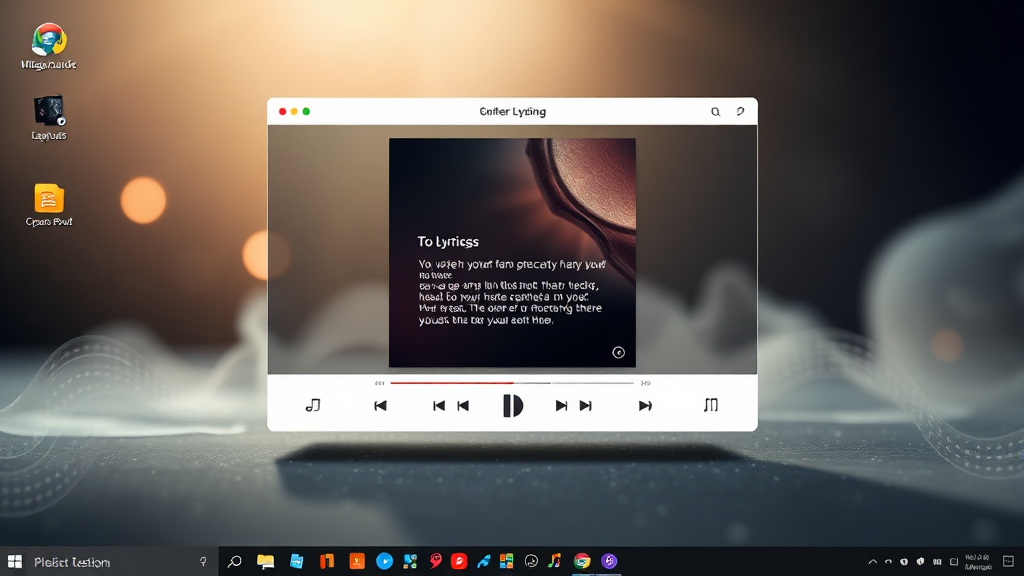Click the search magnifier in the title bar
Viewport: 1024px width, 576px height.
[715, 112]
